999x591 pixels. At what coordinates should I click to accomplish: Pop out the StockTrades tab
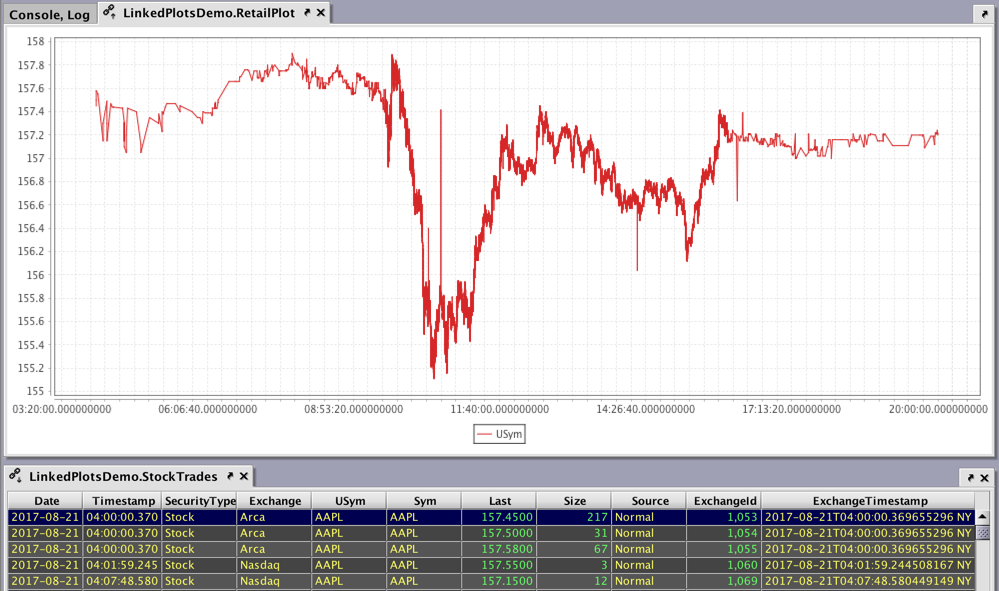(x=229, y=477)
